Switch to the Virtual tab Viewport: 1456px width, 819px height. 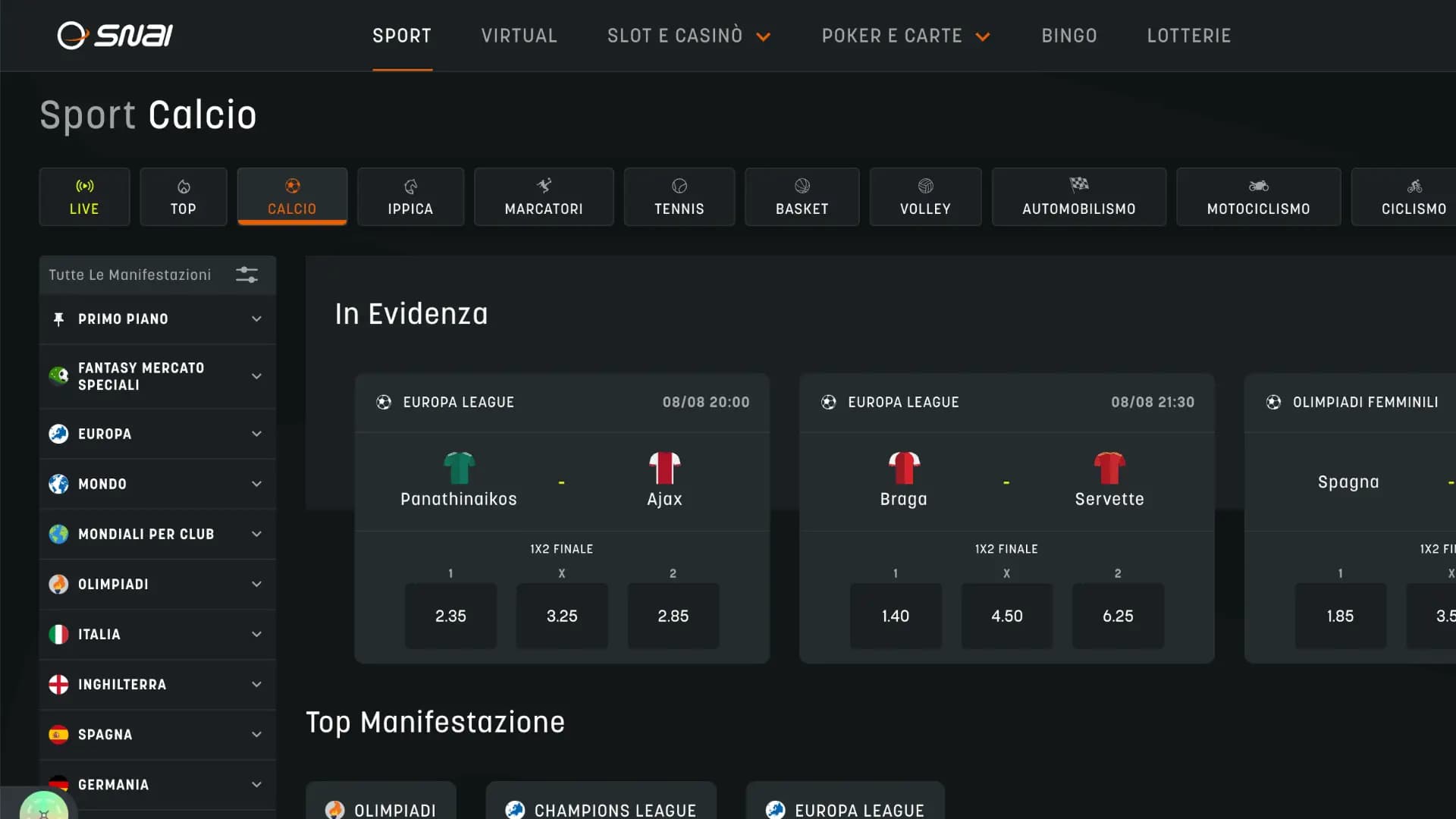click(x=519, y=36)
